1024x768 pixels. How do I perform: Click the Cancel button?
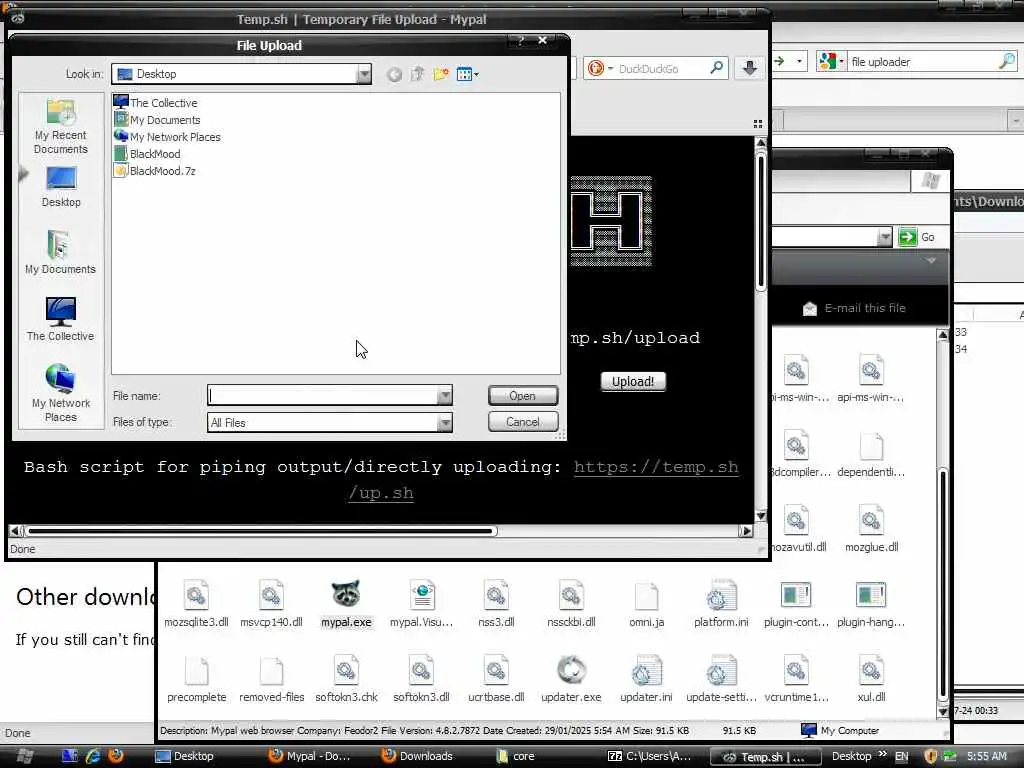tap(522, 422)
